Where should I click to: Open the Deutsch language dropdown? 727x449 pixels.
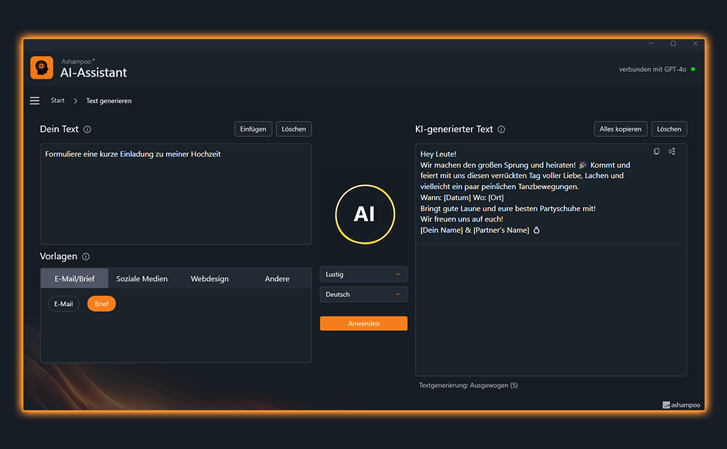[x=363, y=295]
